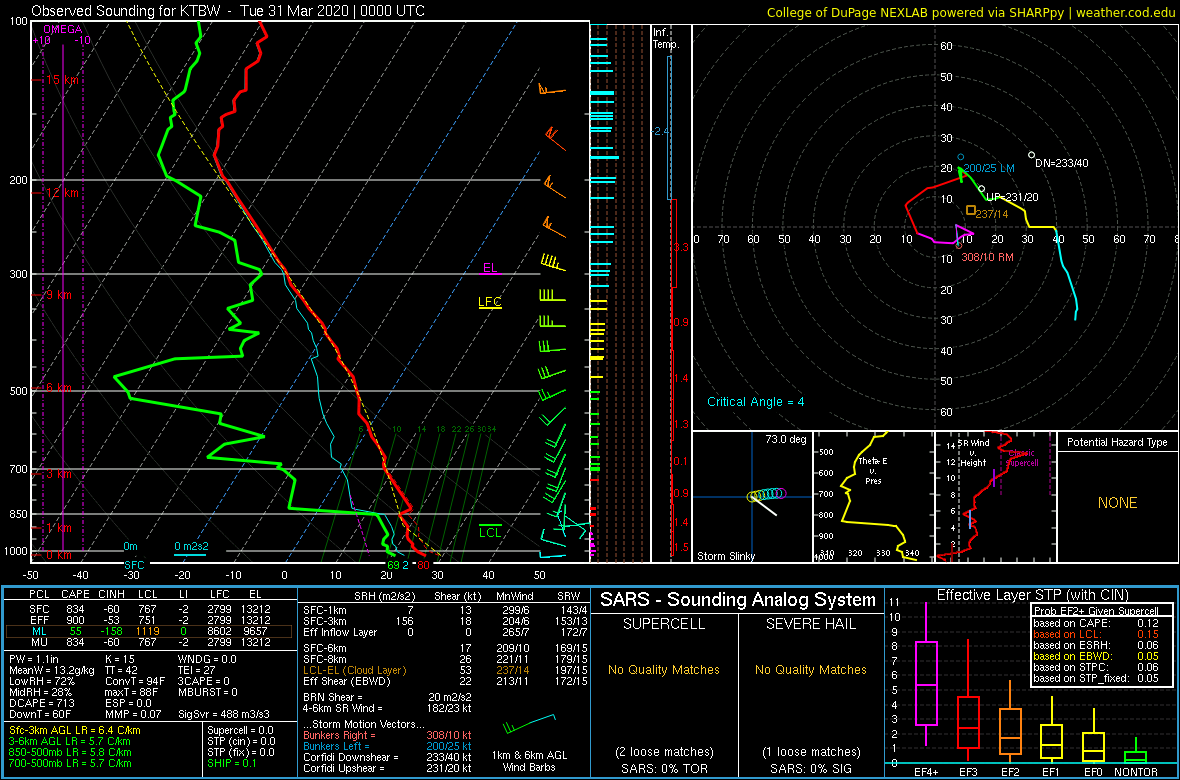This screenshot has height=780, width=1180.
Task: Click the 'SARS: 0% SIG' result
Action: point(811,768)
